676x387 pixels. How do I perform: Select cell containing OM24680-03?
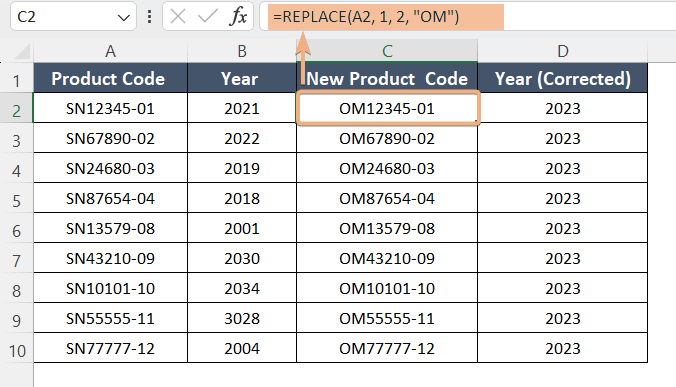point(387,168)
